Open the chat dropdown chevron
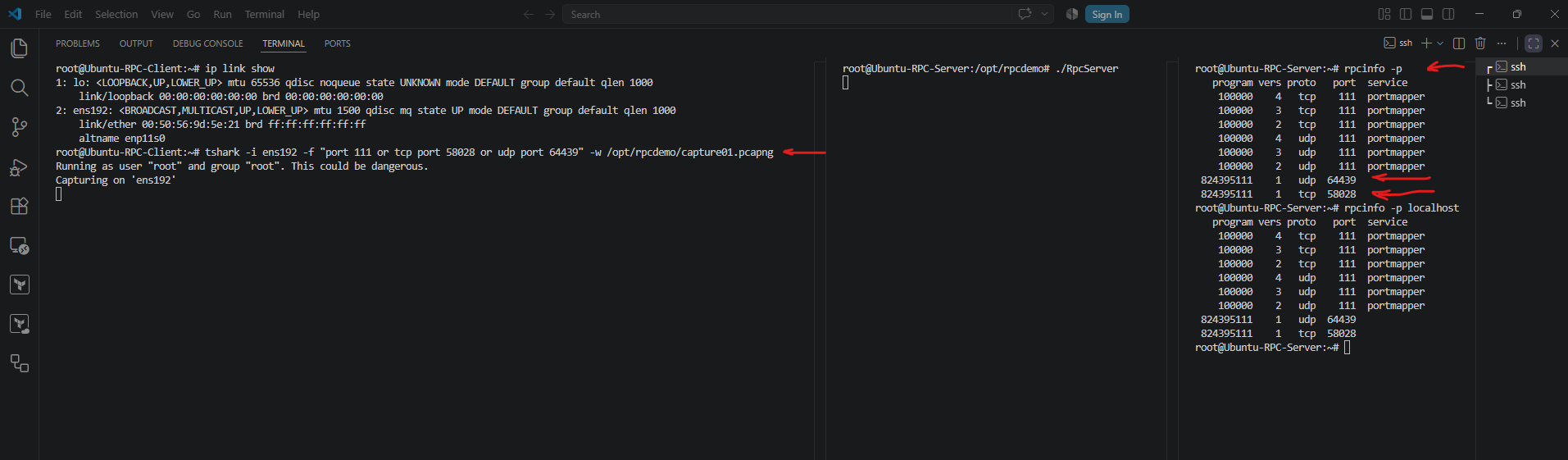1568x460 pixels. click(x=1044, y=14)
